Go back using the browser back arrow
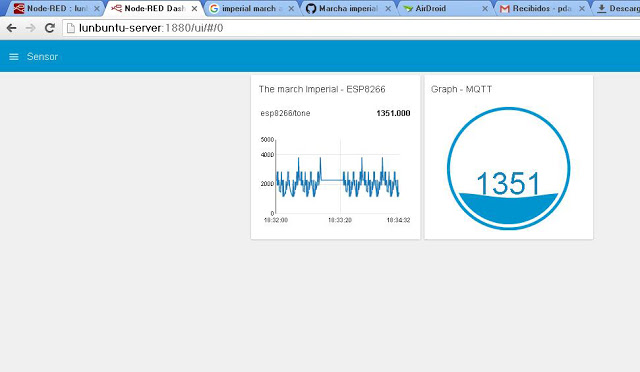This screenshot has width=640, height=372. point(11,28)
